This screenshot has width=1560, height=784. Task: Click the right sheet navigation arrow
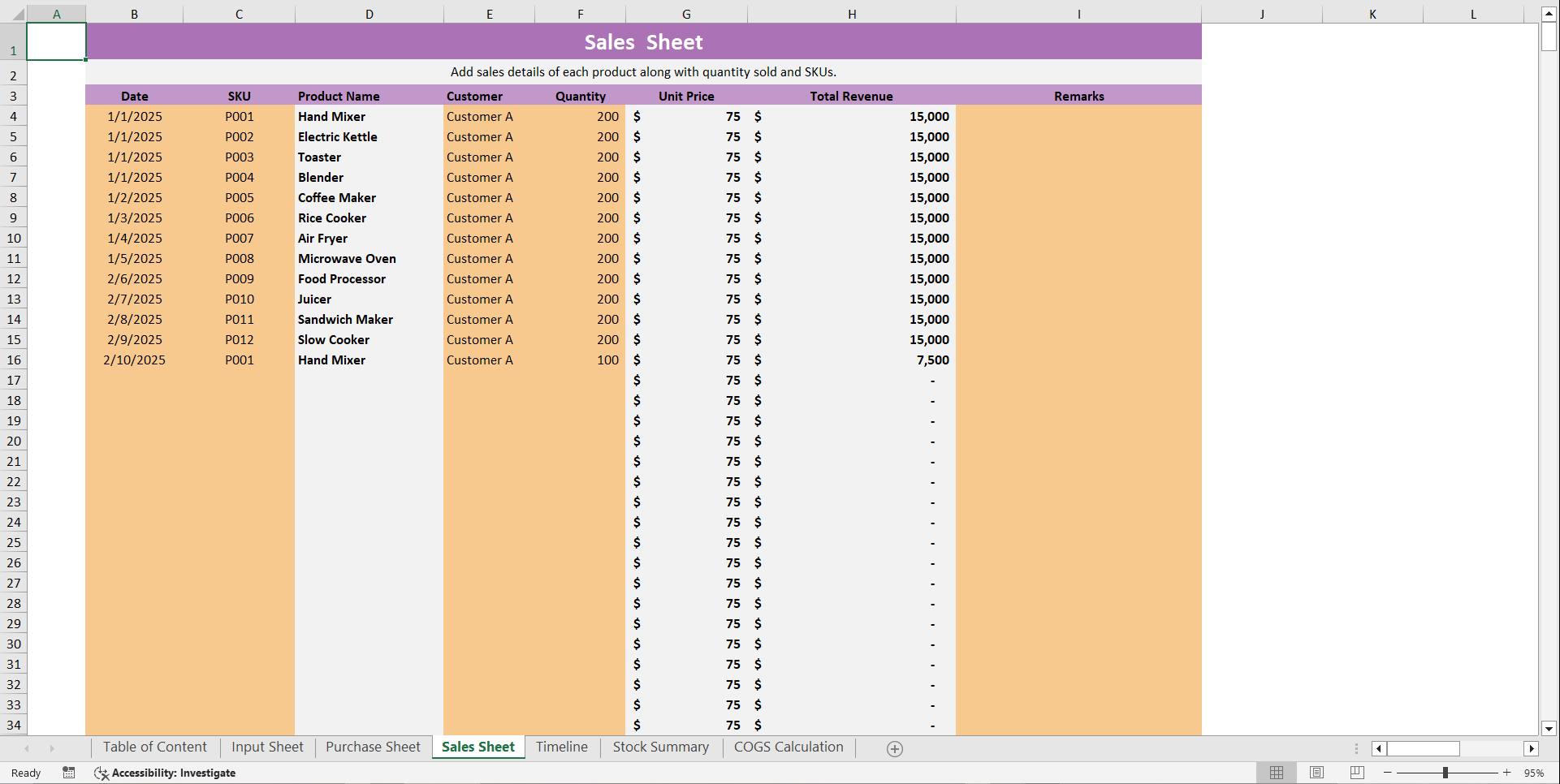click(x=52, y=748)
